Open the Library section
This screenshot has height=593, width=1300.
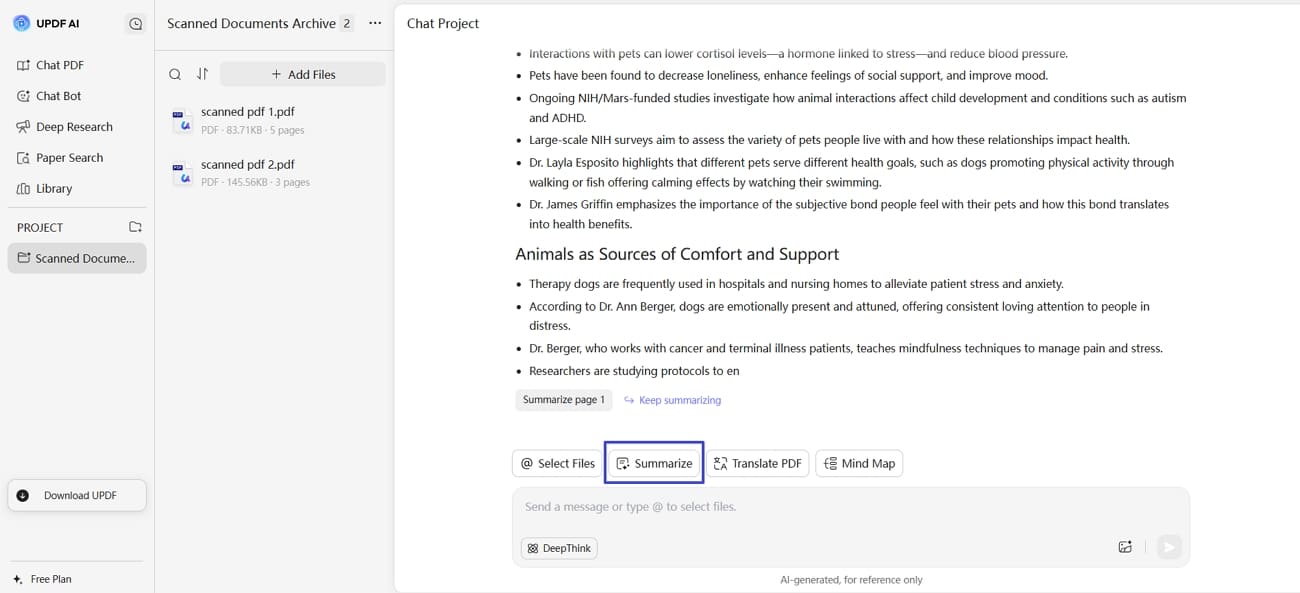point(56,188)
